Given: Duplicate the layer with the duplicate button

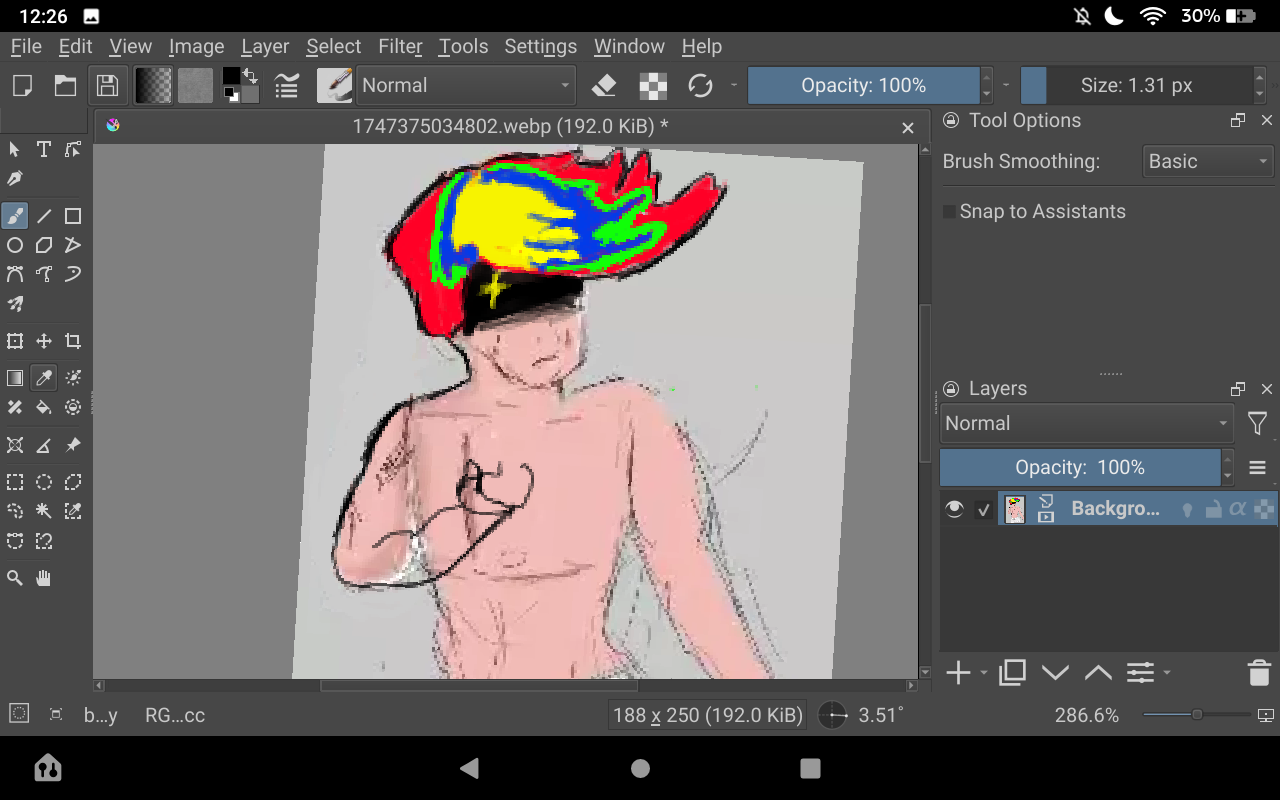Looking at the screenshot, I should point(1012,673).
